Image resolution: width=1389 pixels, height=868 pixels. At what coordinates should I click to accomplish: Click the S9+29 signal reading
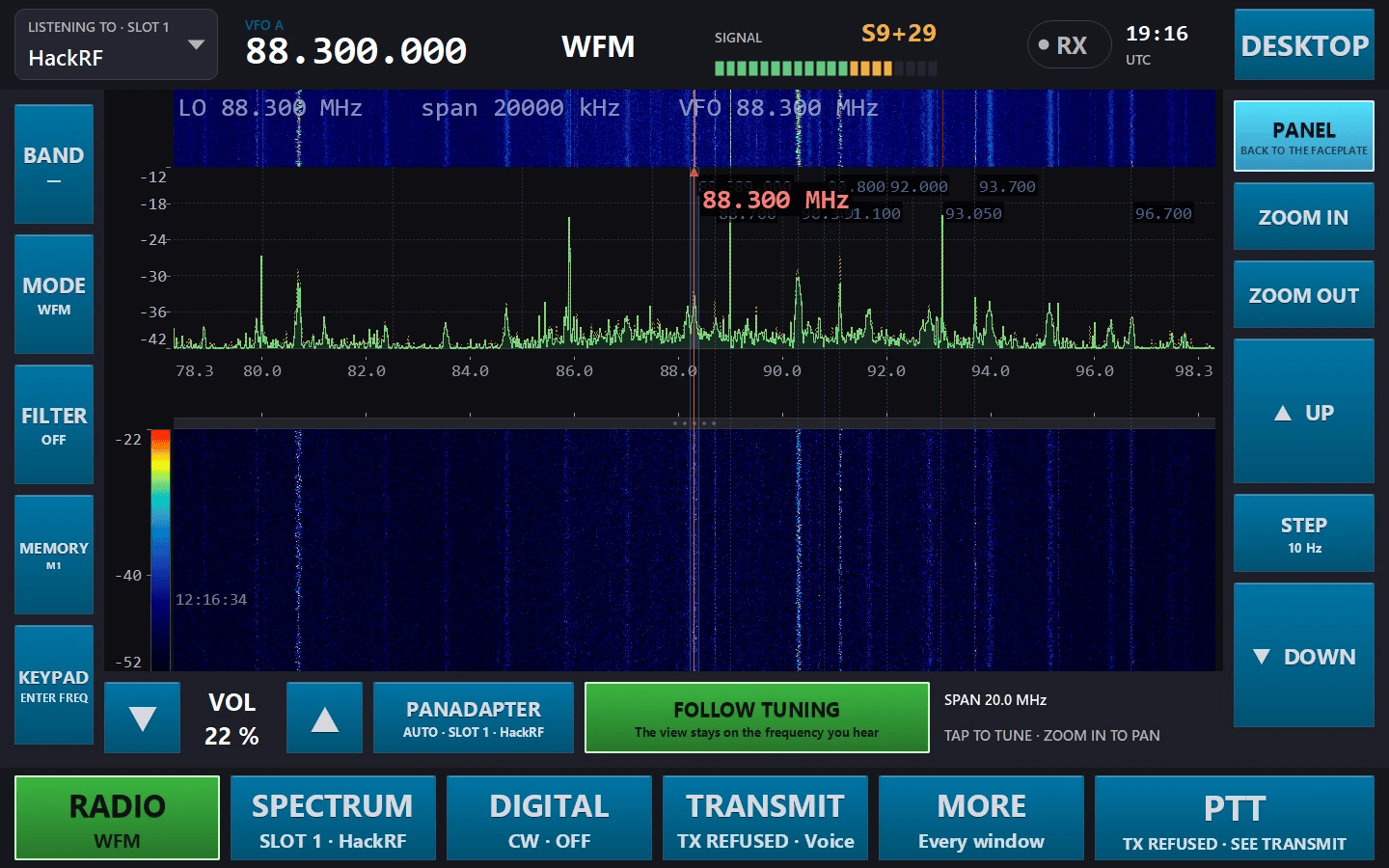[899, 34]
